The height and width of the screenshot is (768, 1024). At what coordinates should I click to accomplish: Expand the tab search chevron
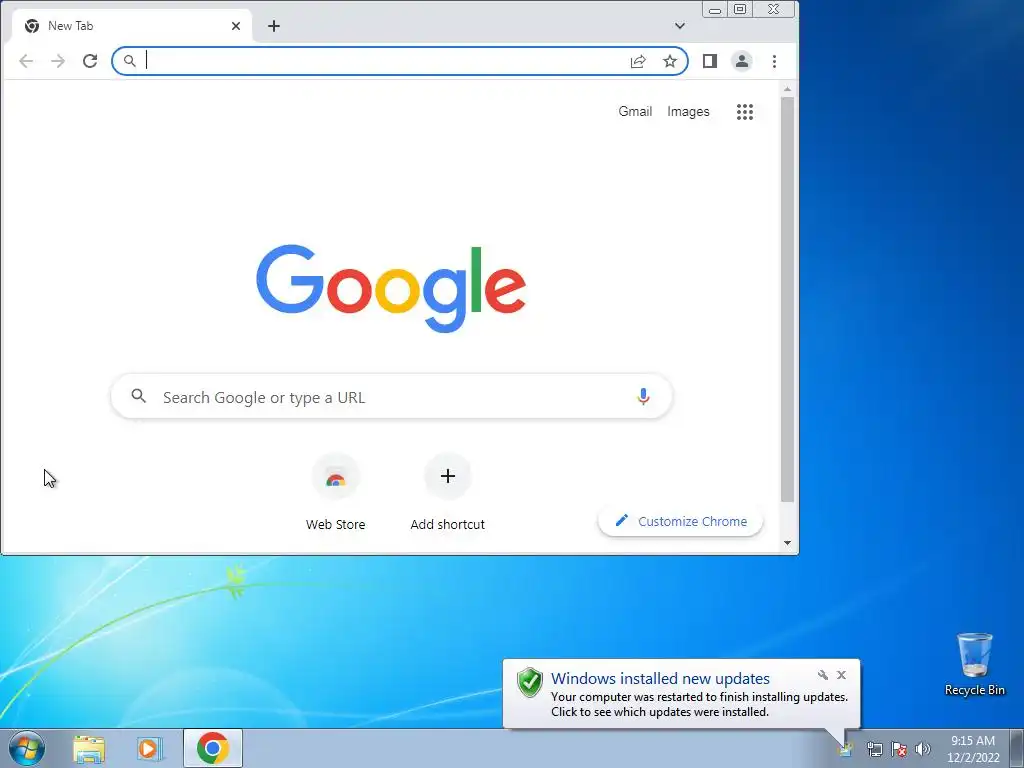[x=680, y=26]
